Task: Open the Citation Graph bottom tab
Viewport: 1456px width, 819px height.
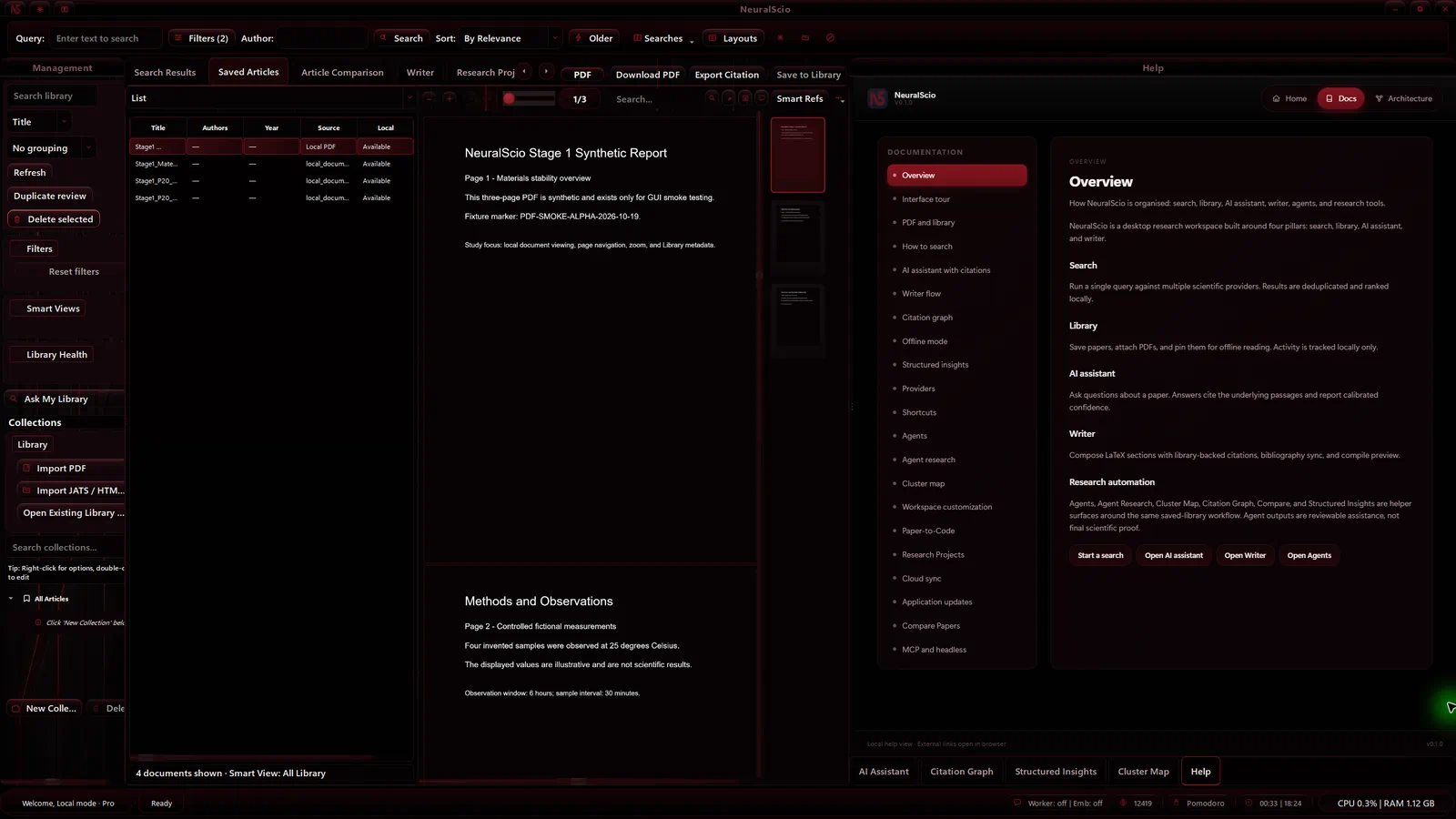Action: 962,772
